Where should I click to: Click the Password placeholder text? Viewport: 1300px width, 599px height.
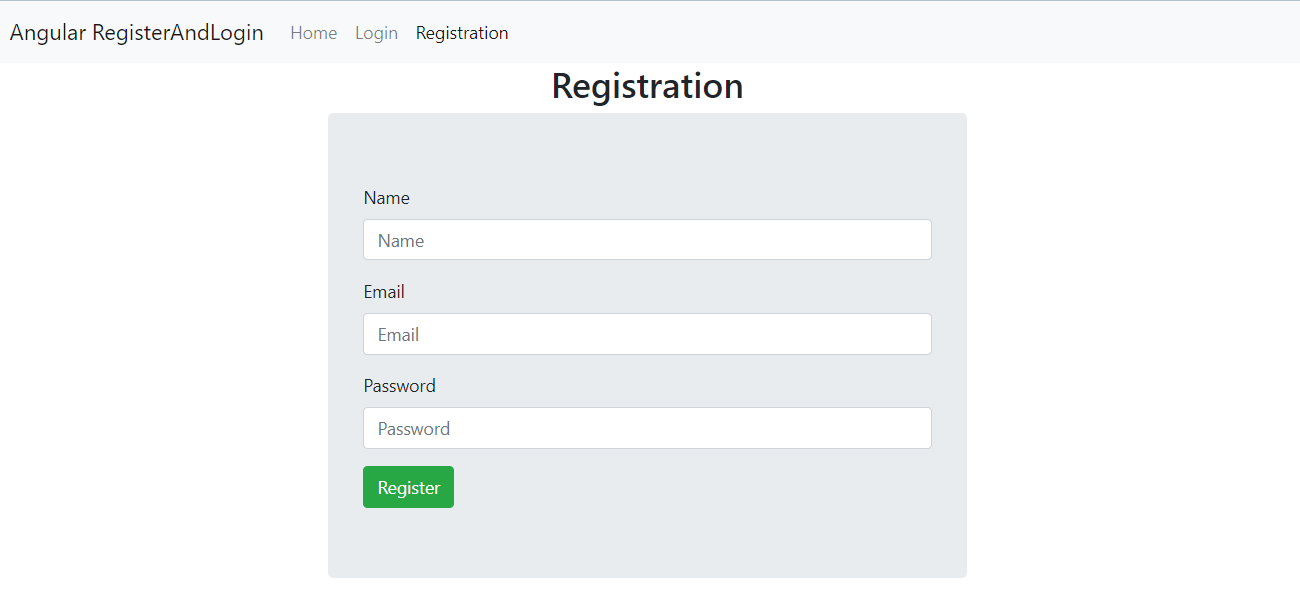pyautogui.click(x=412, y=427)
